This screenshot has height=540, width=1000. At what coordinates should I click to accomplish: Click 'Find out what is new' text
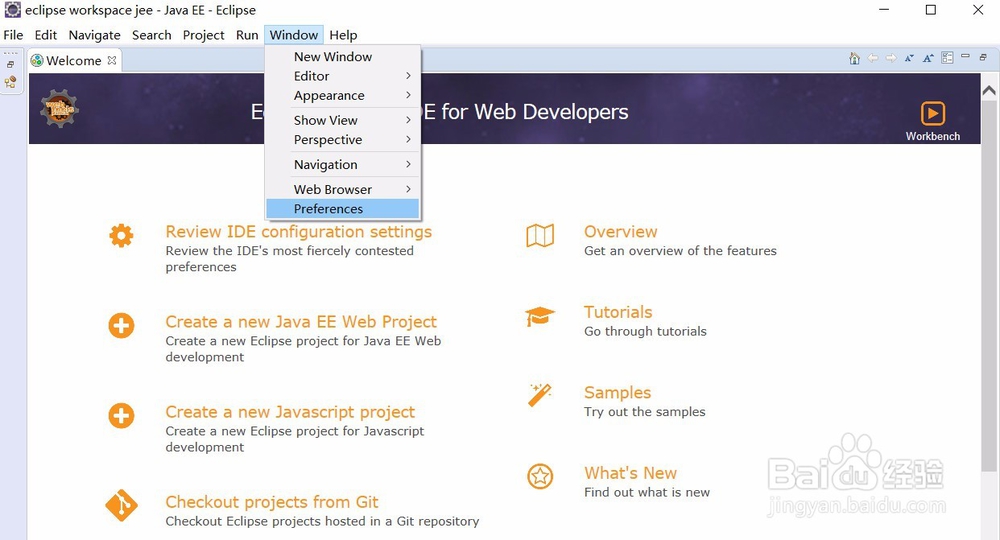647,492
